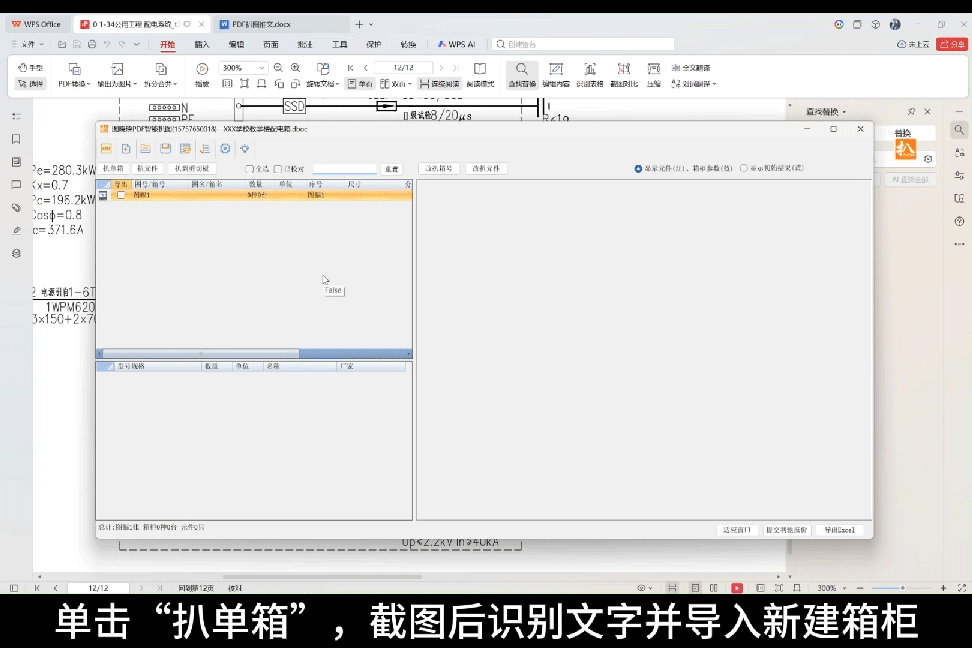Screen dimensions: 972x648
Task: Open the 文件 menu dropdown
Action: [30, 44]
